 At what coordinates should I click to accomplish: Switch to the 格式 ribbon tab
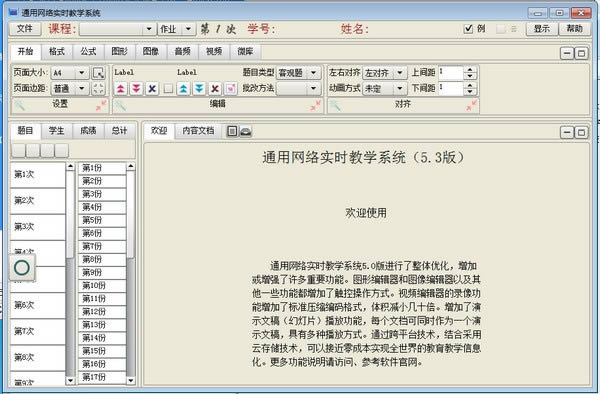(57, 51)
